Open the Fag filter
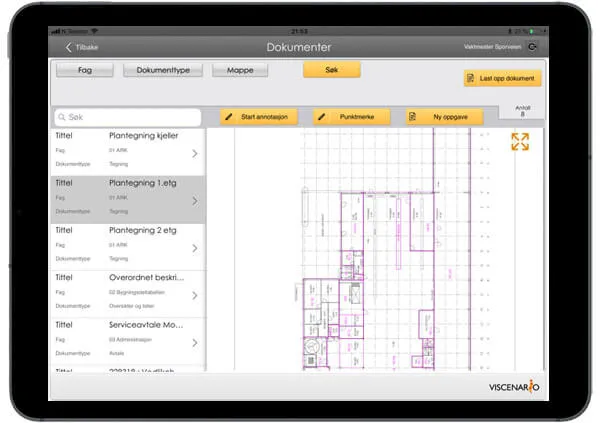 (85, 70)
